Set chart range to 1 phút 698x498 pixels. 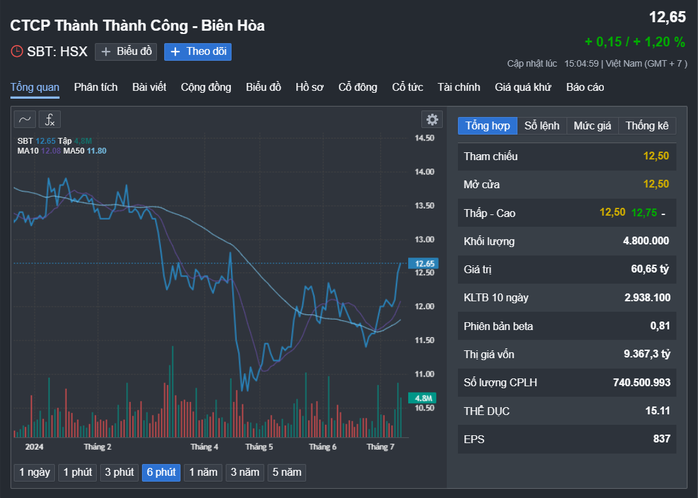[77, 473]
